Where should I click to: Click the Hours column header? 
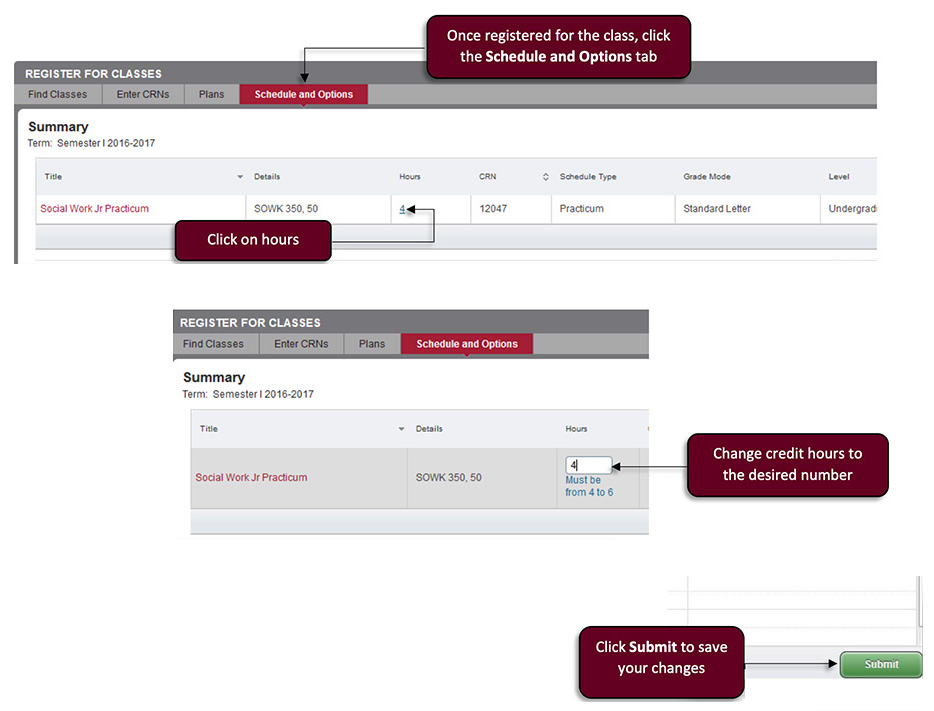(x=409, y=176)
